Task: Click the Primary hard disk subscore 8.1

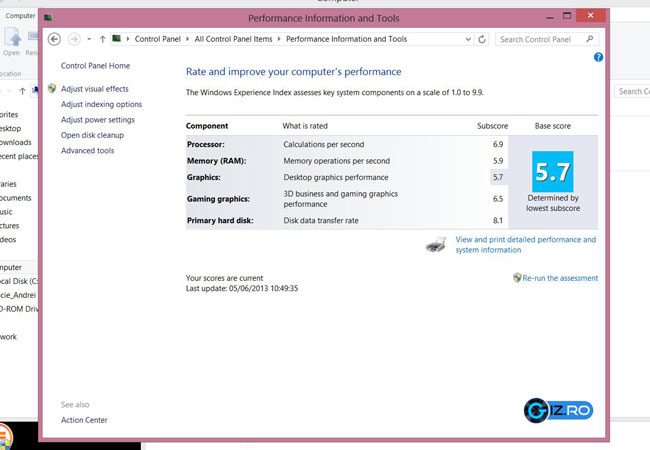Action: 498,220
